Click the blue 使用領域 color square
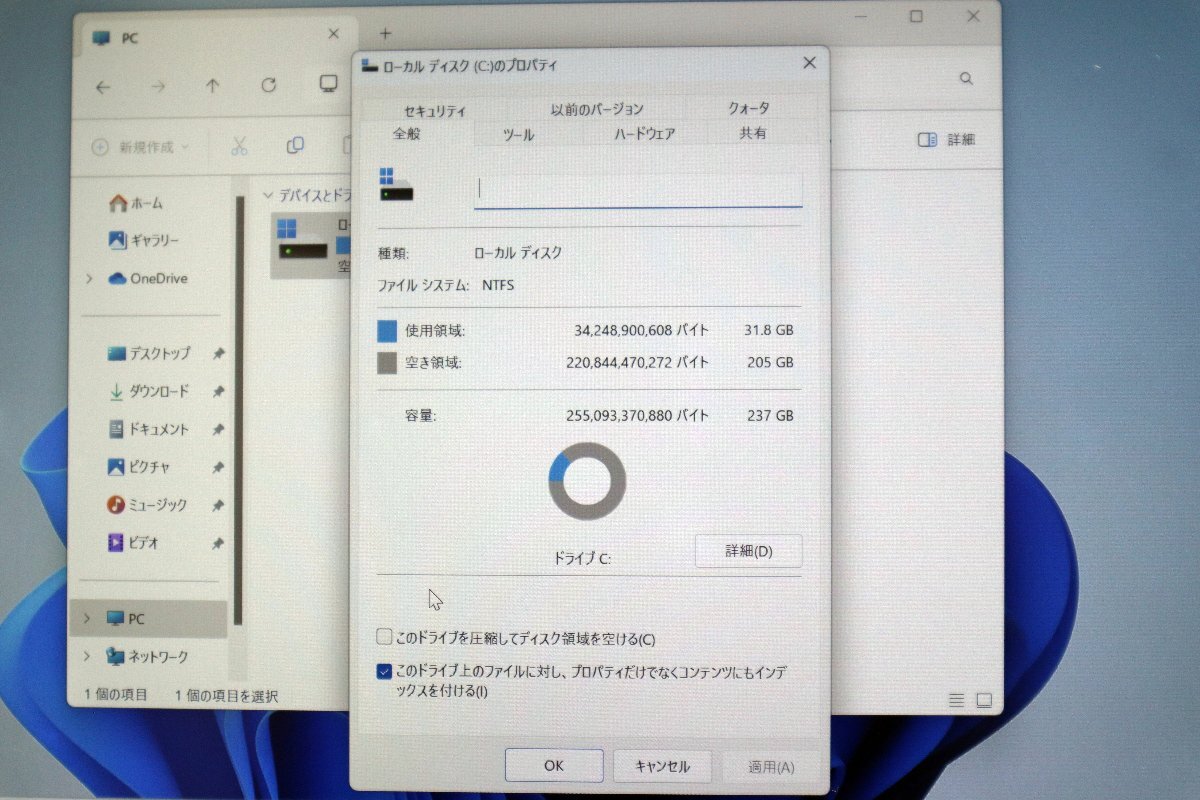This screenshot has width=1200, height=800. 387,331
